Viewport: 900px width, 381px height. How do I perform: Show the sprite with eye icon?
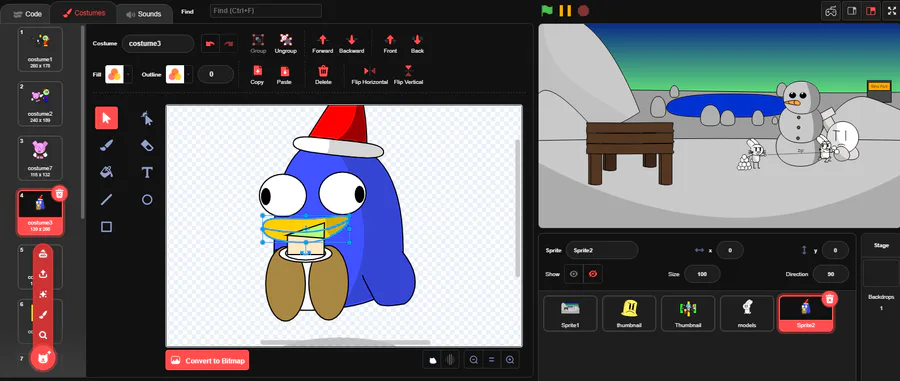pyautogui.click(x=573, y=274)
